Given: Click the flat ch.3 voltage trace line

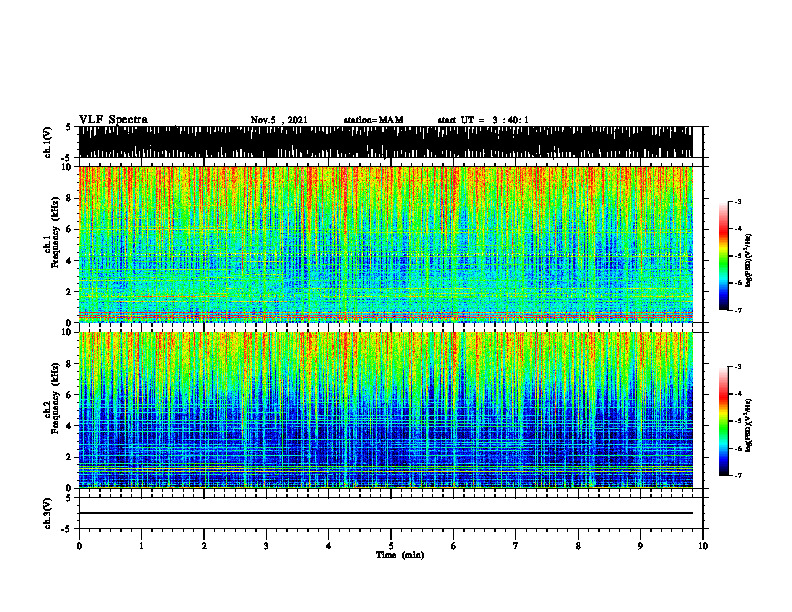Looking at the screenshot, I should pyautogui.click(x=386, y=513).
